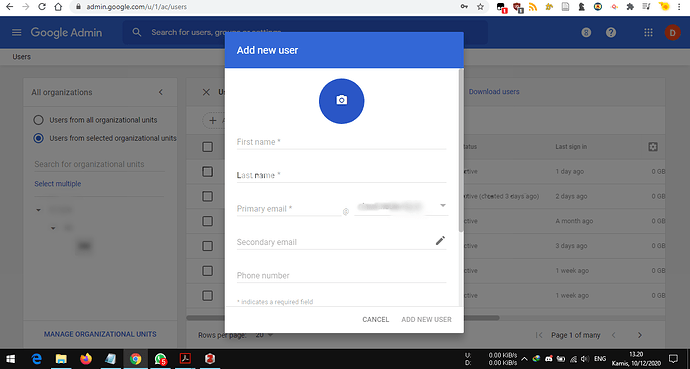Open the Google apps grid launcher
Screen dimensions: 690x369
(648, 33)
